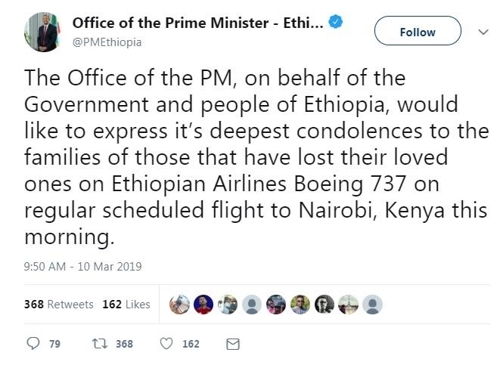Open the PM Ethiopia profile picture

pos(43,32)
